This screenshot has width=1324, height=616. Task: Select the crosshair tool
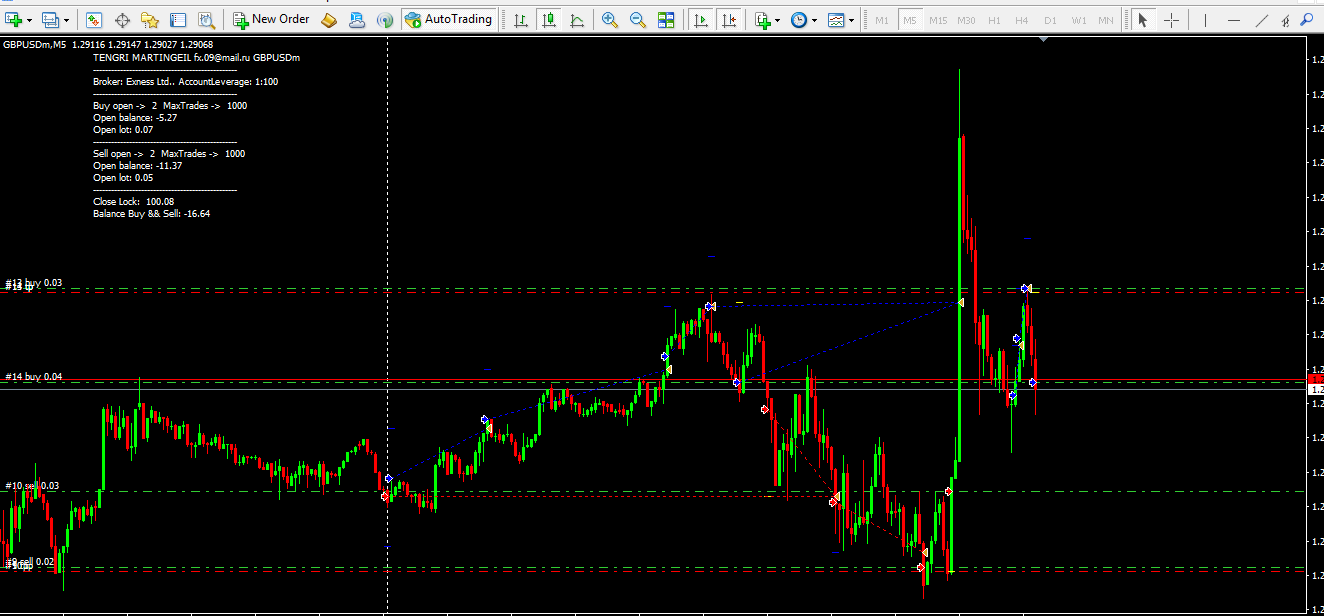click(1171, 19)
